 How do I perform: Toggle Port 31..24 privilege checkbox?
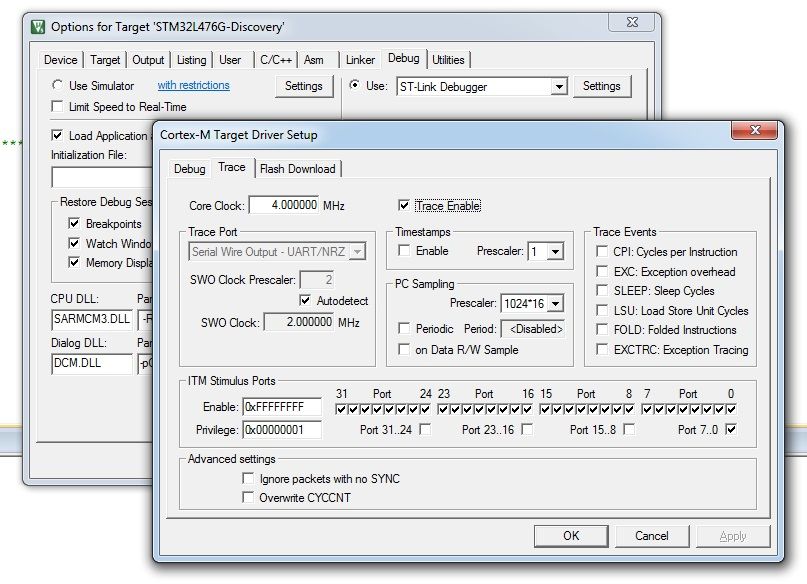[x=425, y=429]
